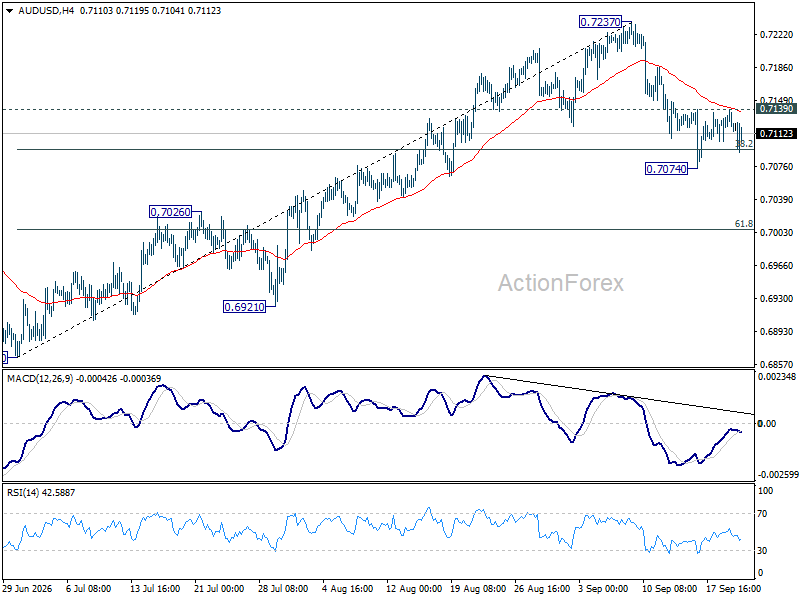Click the MACD 0.00 axis level
Viewport: 800px width, 600px height.
click(767, 423)
